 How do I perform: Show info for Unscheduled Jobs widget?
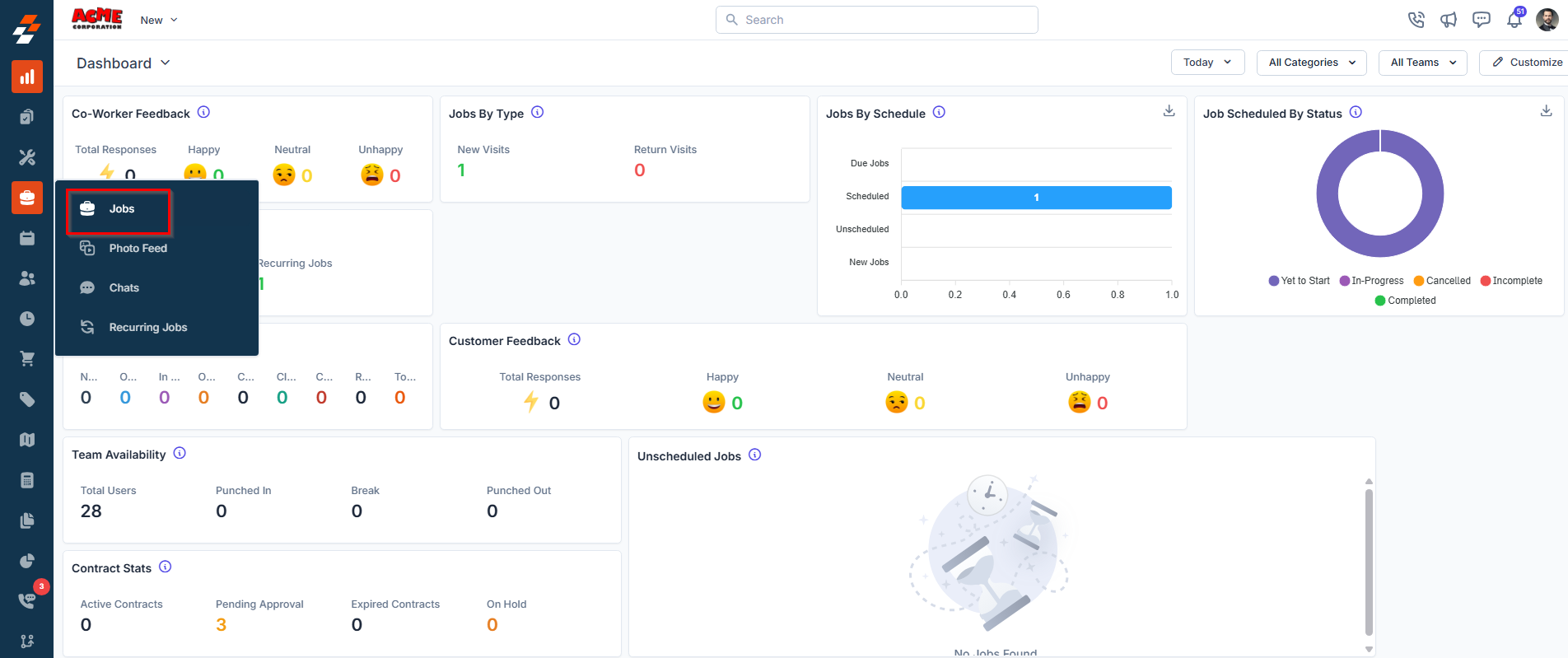coord(754,455)
